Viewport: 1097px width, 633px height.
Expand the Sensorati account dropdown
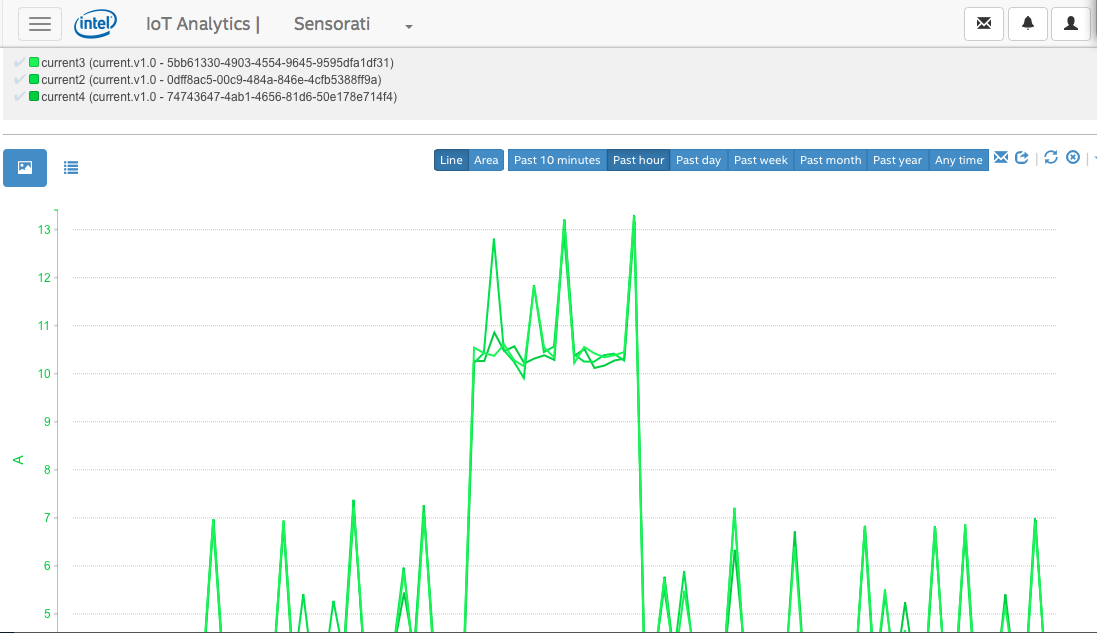pos(409,26)
